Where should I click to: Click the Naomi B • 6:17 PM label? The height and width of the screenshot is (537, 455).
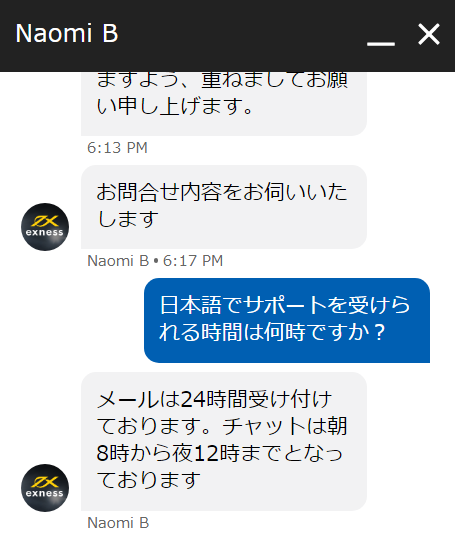coord(155,261)
